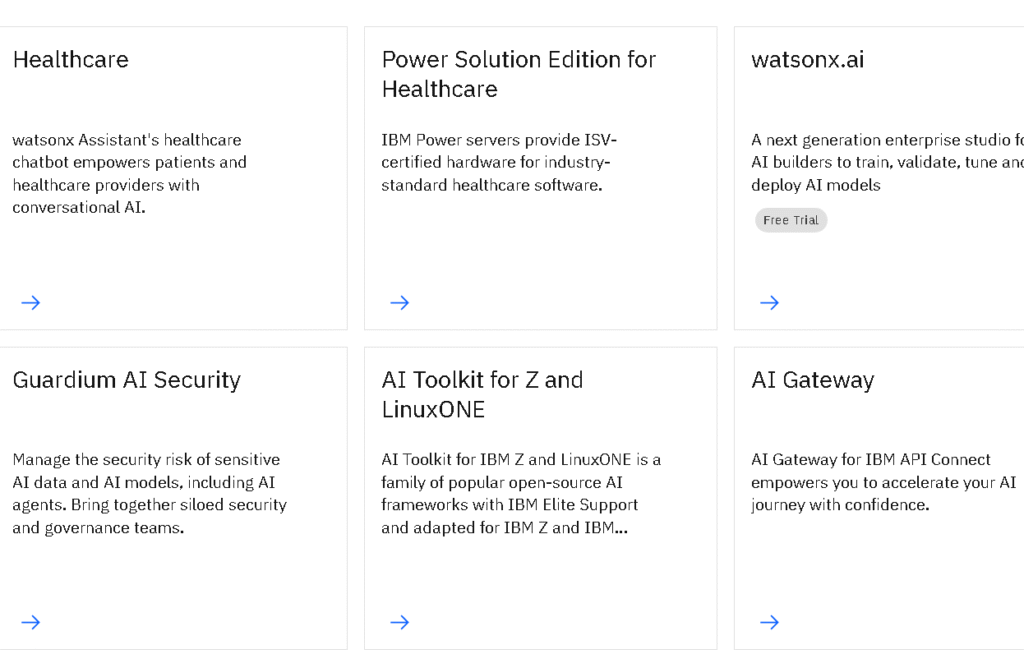1024x663 pixels.
Task: Click the arrow icon on Healthcare card
Action: click(x=31, y=302)
